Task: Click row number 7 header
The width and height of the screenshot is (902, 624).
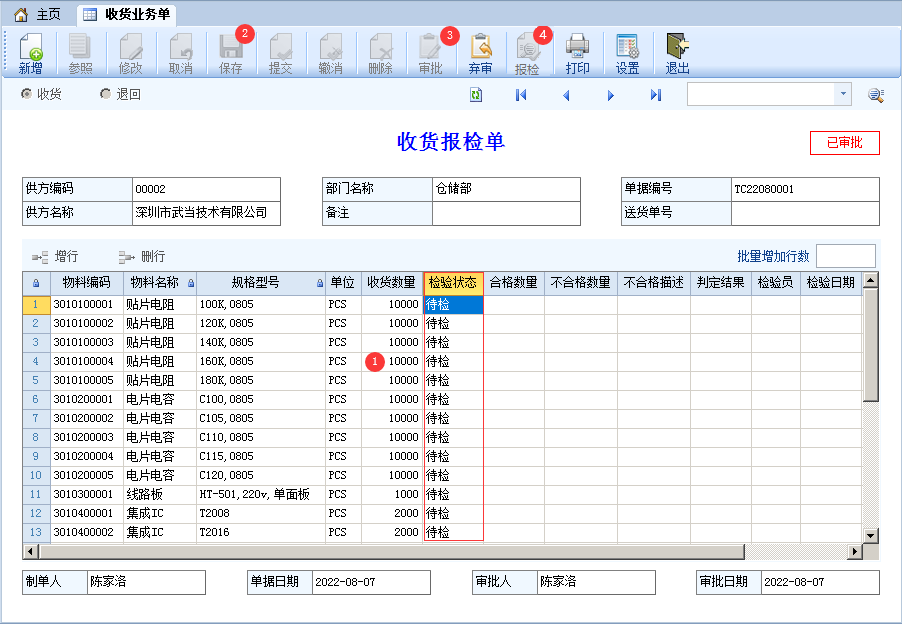Action: click(x=36, y=418)
